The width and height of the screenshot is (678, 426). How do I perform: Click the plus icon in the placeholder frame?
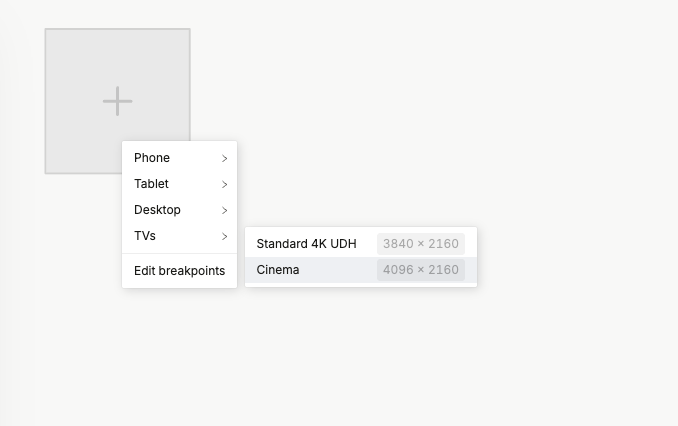point(117,101)
